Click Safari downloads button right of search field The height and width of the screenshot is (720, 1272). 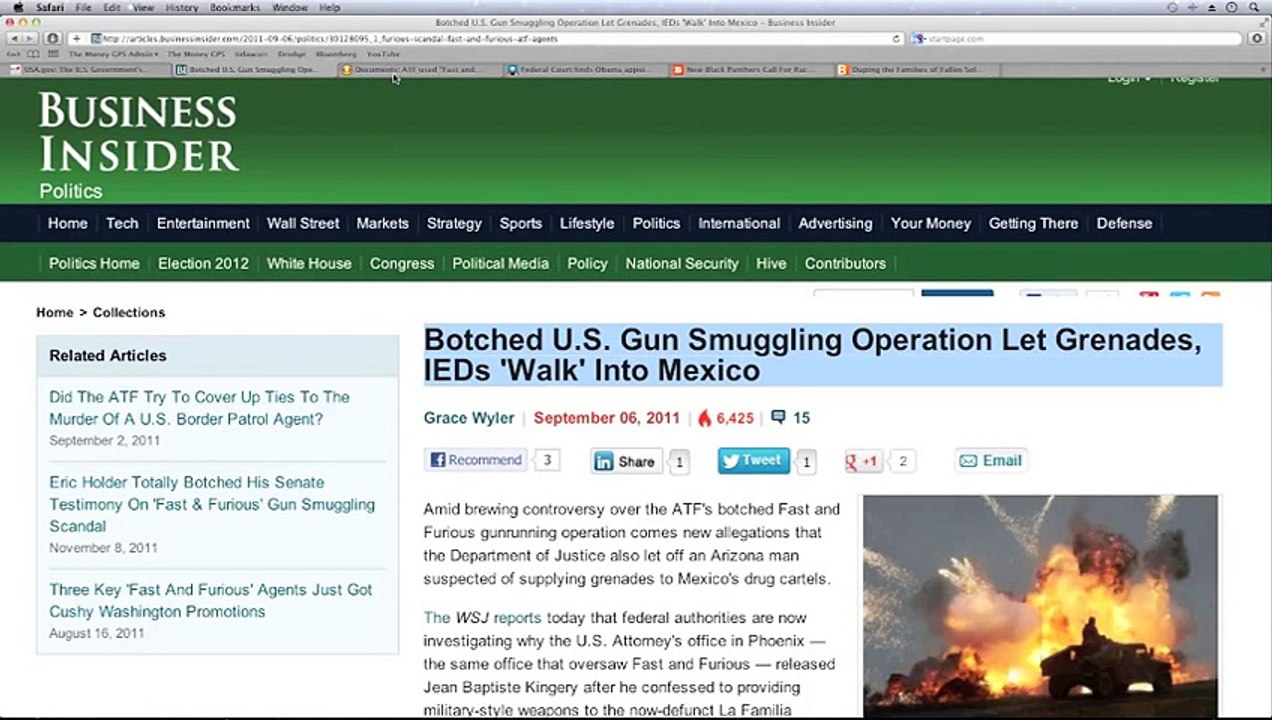(1257, 38)
